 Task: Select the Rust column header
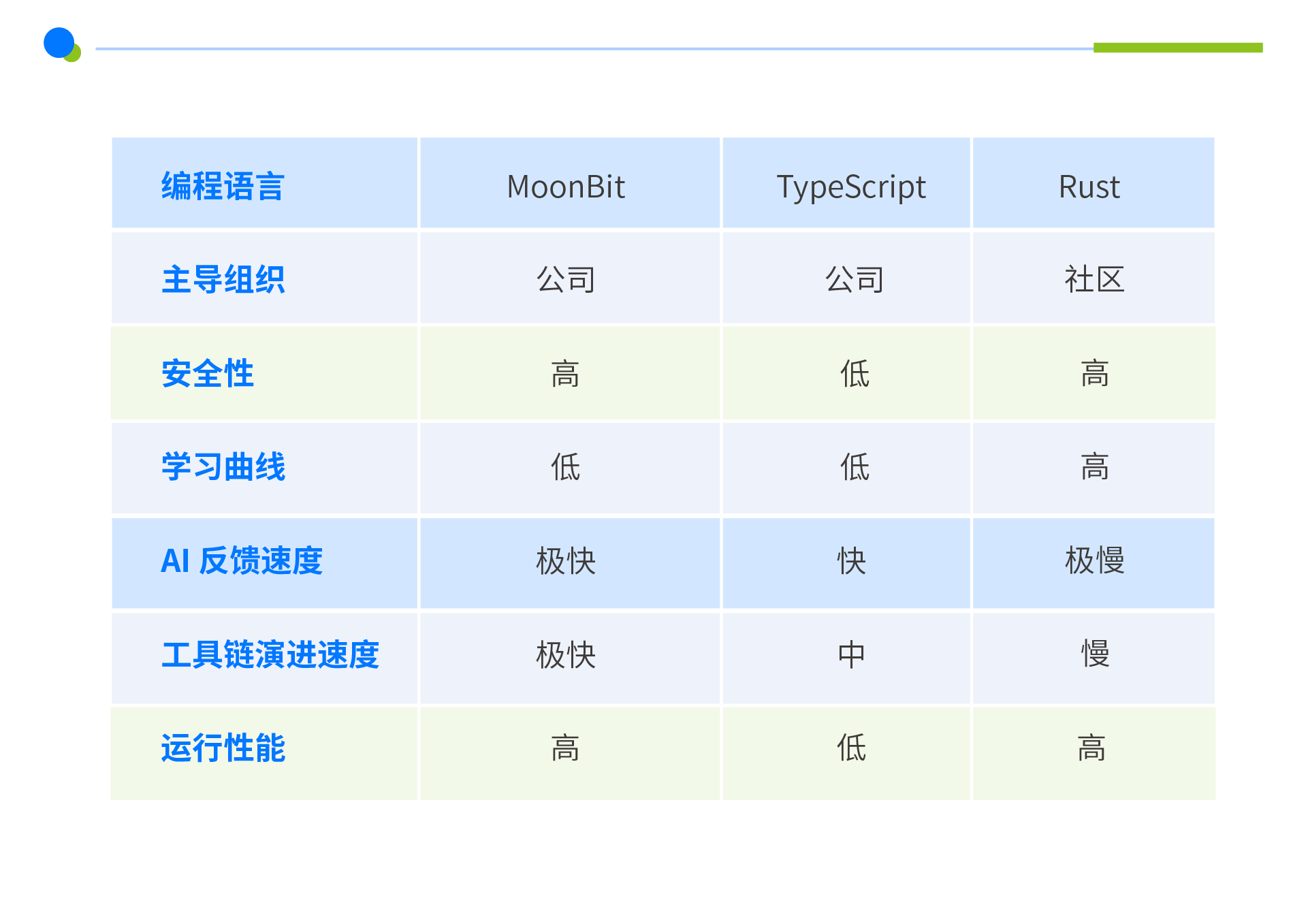pyautogui.click(x=1089, y=187)
